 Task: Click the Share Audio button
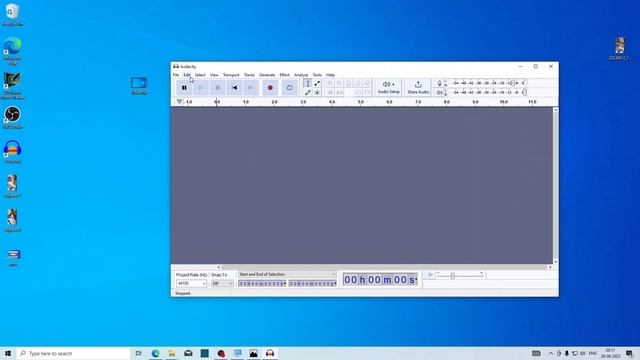418,87
